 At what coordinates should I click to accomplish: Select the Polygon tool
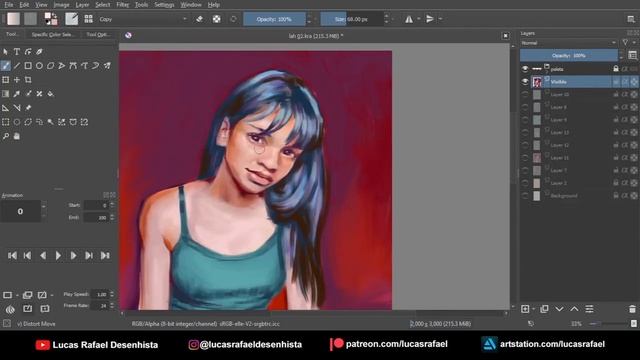50,66
